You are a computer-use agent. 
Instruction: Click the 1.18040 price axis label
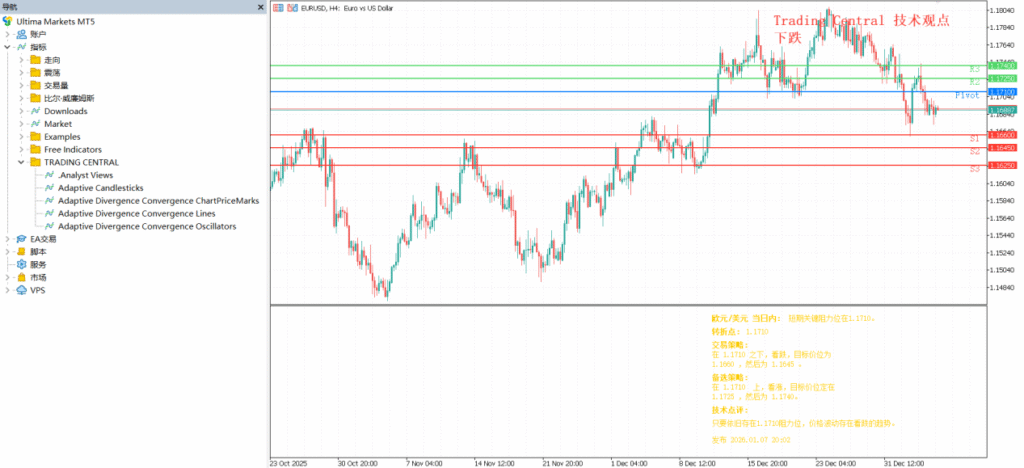tap(1003, 11)
